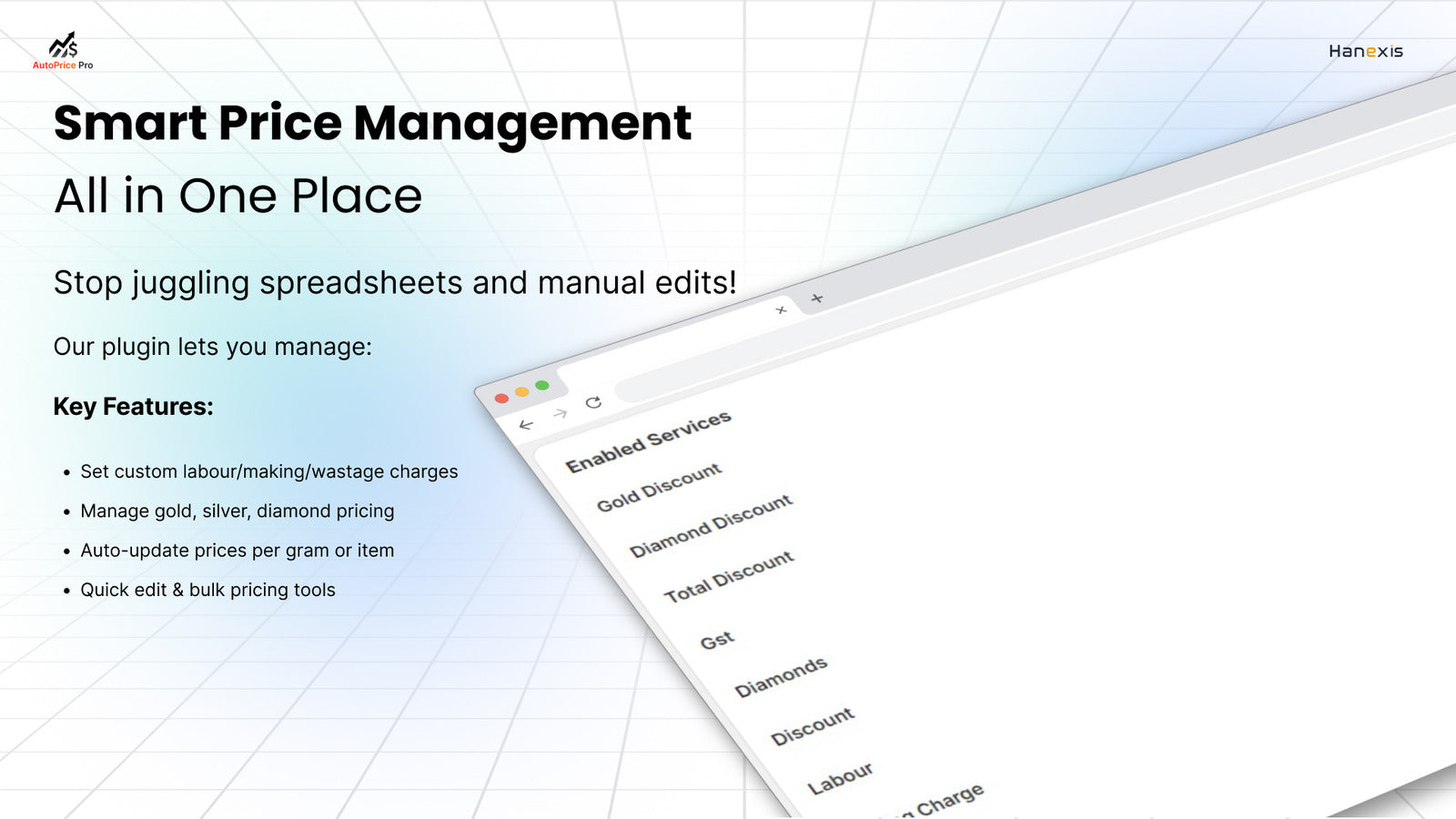Screen dimensions: 1456x819
Task: Click the green window maximize dot
Action: pos(542,385)
